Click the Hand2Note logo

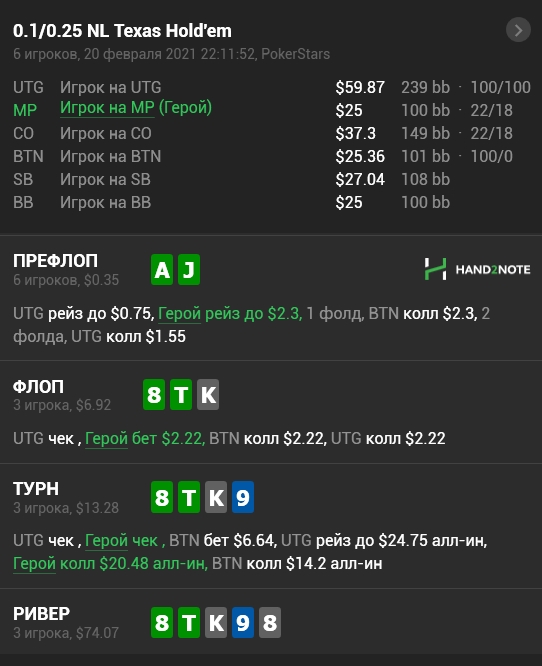point(477,269)
